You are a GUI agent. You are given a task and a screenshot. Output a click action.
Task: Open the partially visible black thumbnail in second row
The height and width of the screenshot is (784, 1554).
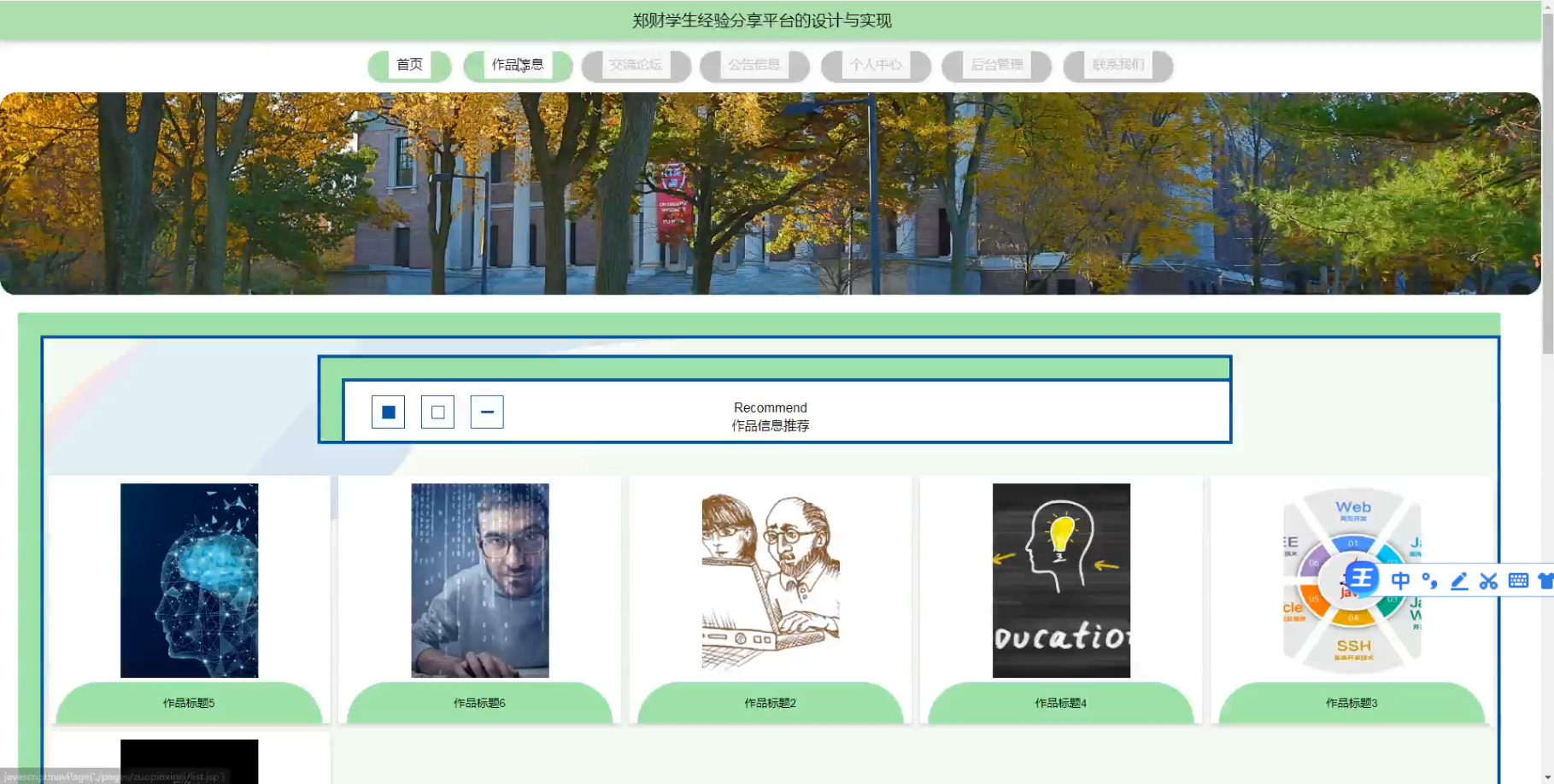189,762
